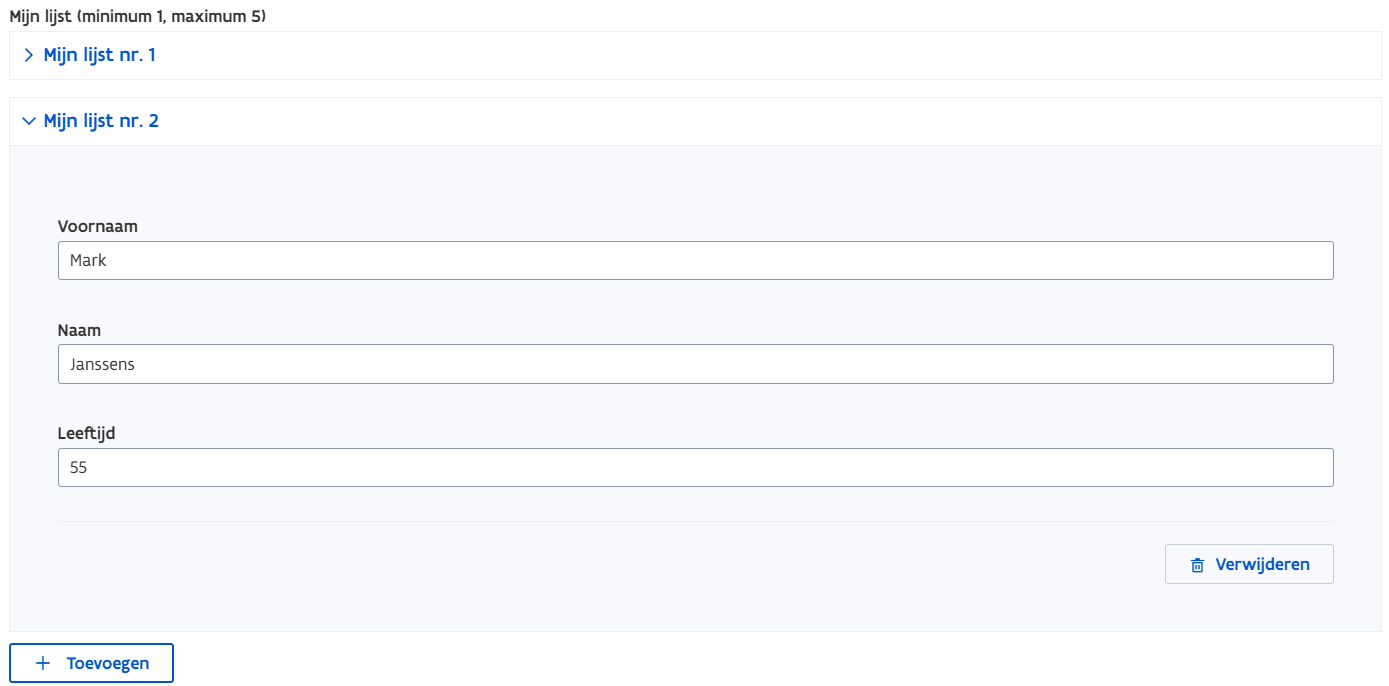Expand the chevron beside Mijn lijst nr. 1
The width and height of the screenshot is (1389, 686).
pyautogui.click(x=28, y=55)
